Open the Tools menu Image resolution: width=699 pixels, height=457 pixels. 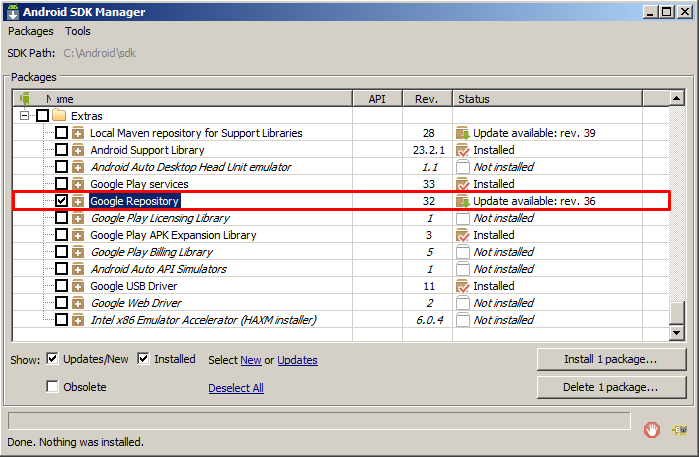point(78,31)
